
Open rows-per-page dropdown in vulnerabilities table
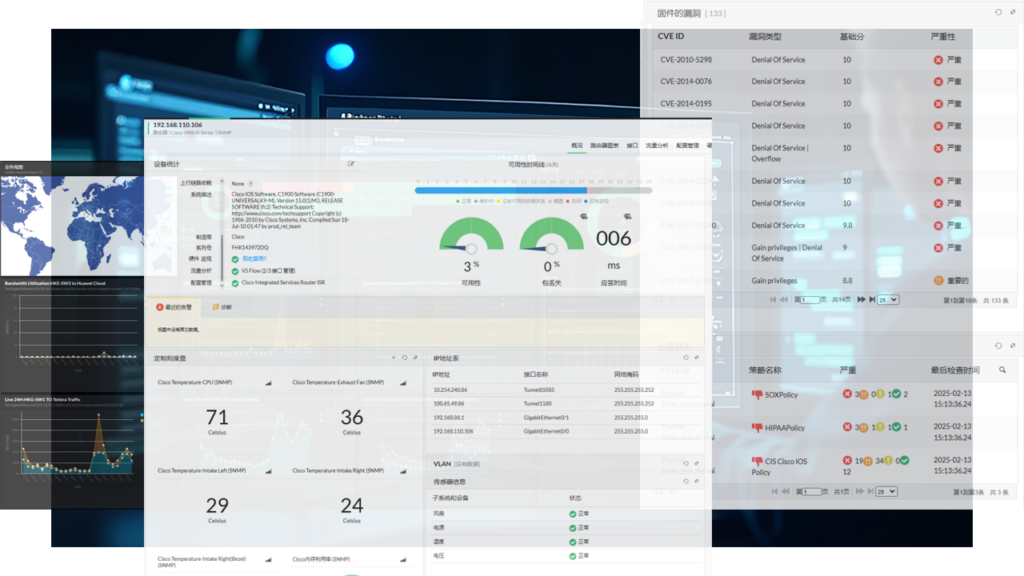(887, 299)
